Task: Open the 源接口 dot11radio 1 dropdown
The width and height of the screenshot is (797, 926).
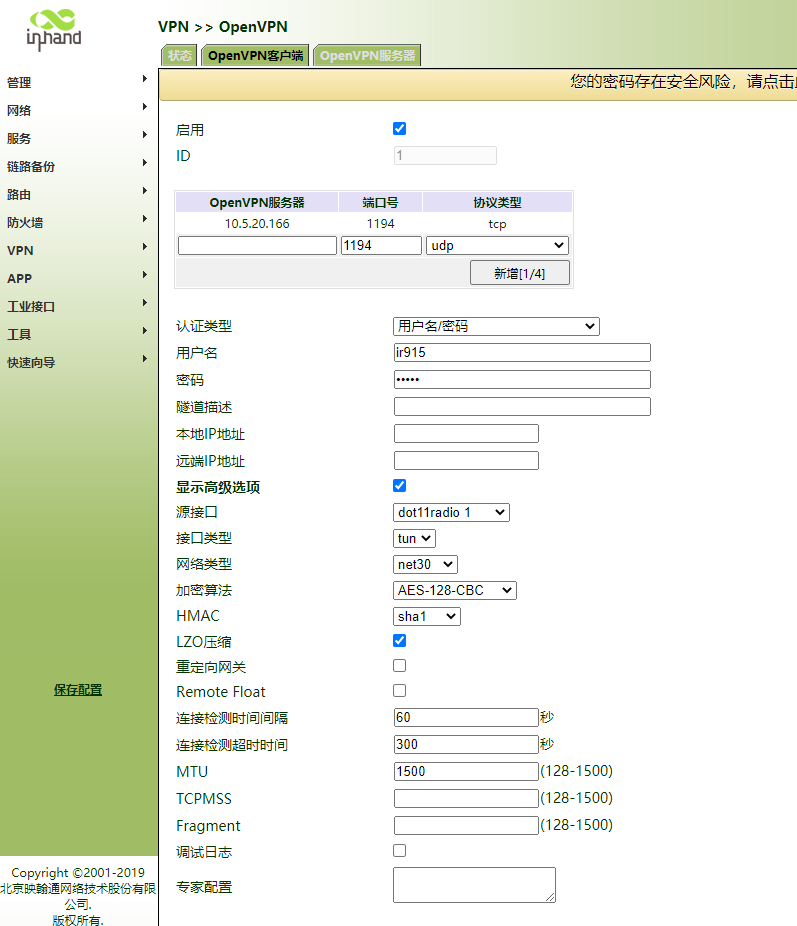Action: pyautogui.click(x=451, y=512)
